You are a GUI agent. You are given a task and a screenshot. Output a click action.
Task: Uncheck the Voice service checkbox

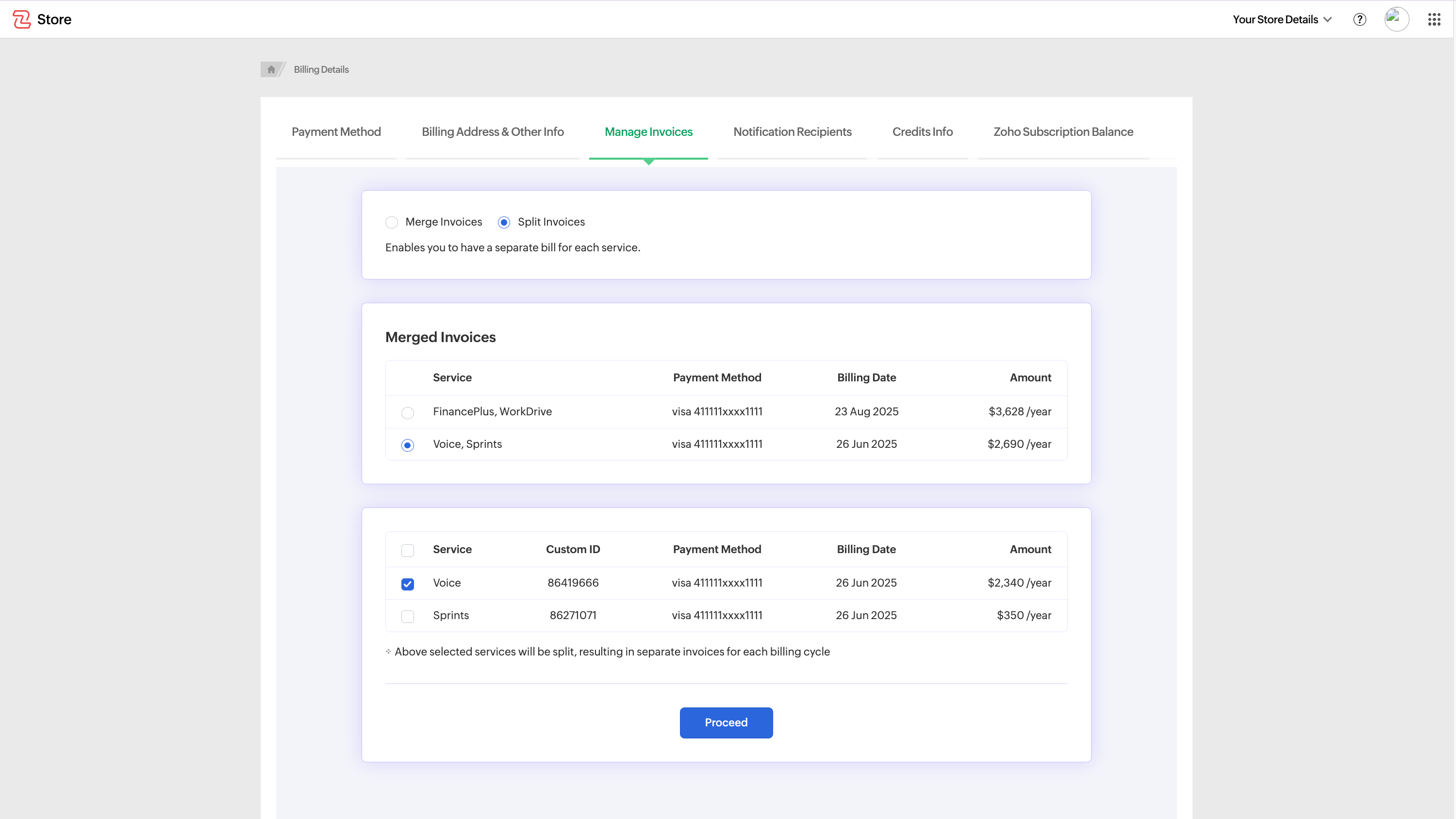[408, 584]
